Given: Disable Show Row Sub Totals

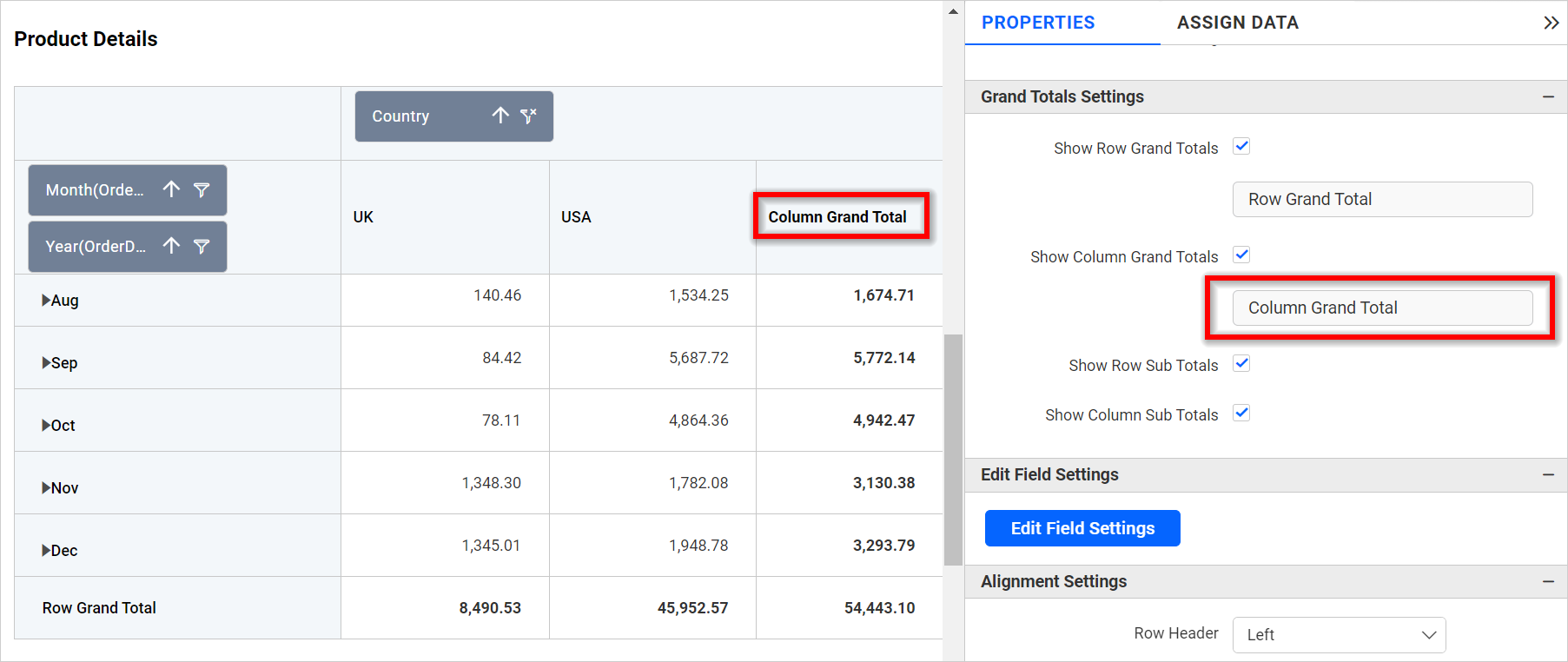Looking at the screenshot, I should [x=1241, y=364].
